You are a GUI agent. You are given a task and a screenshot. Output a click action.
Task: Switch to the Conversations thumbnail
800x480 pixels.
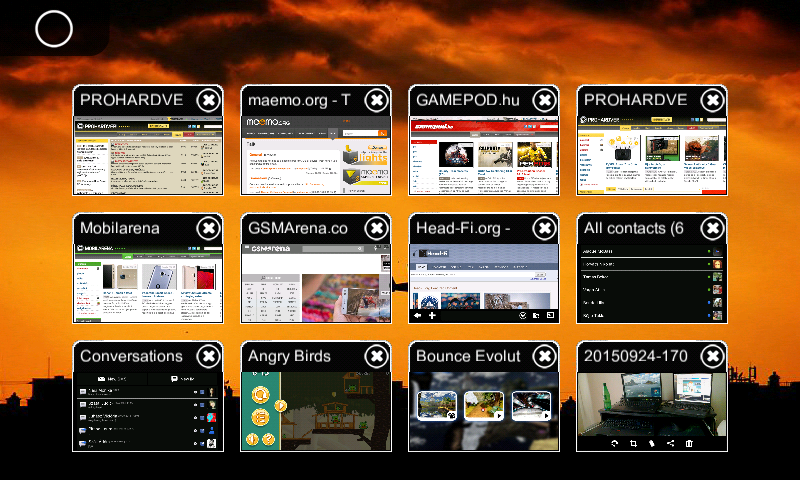coord(148,412)
